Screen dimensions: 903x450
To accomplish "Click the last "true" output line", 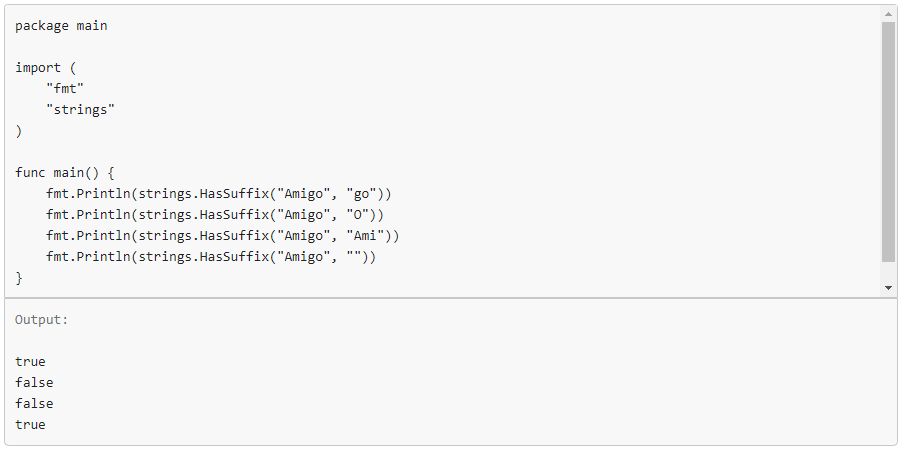I will tap(31, 425).
